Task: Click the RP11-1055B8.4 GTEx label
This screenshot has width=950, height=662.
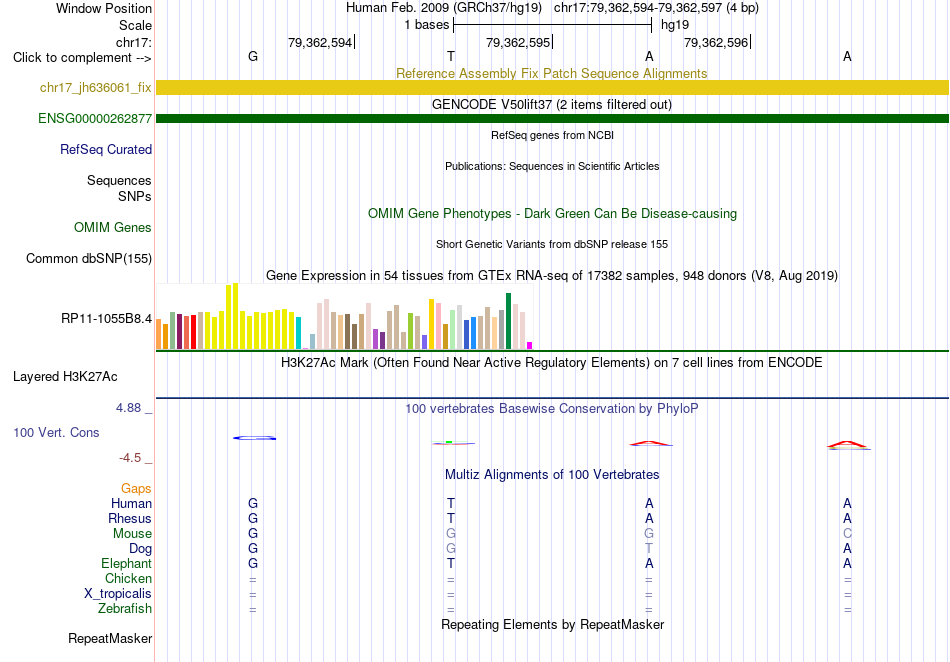Action: coord(107,318)
